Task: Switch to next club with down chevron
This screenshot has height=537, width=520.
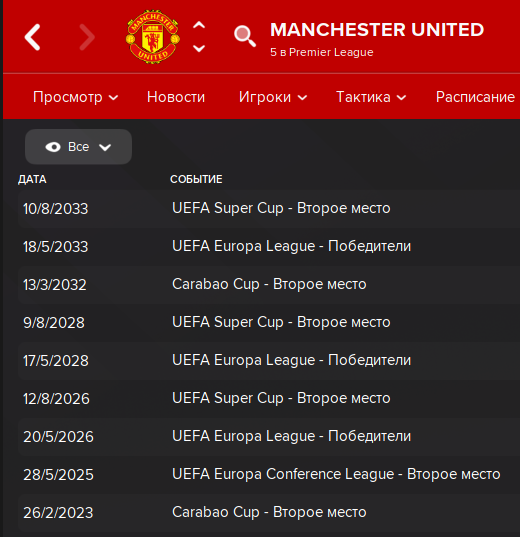Action: (x=199, y=48)
